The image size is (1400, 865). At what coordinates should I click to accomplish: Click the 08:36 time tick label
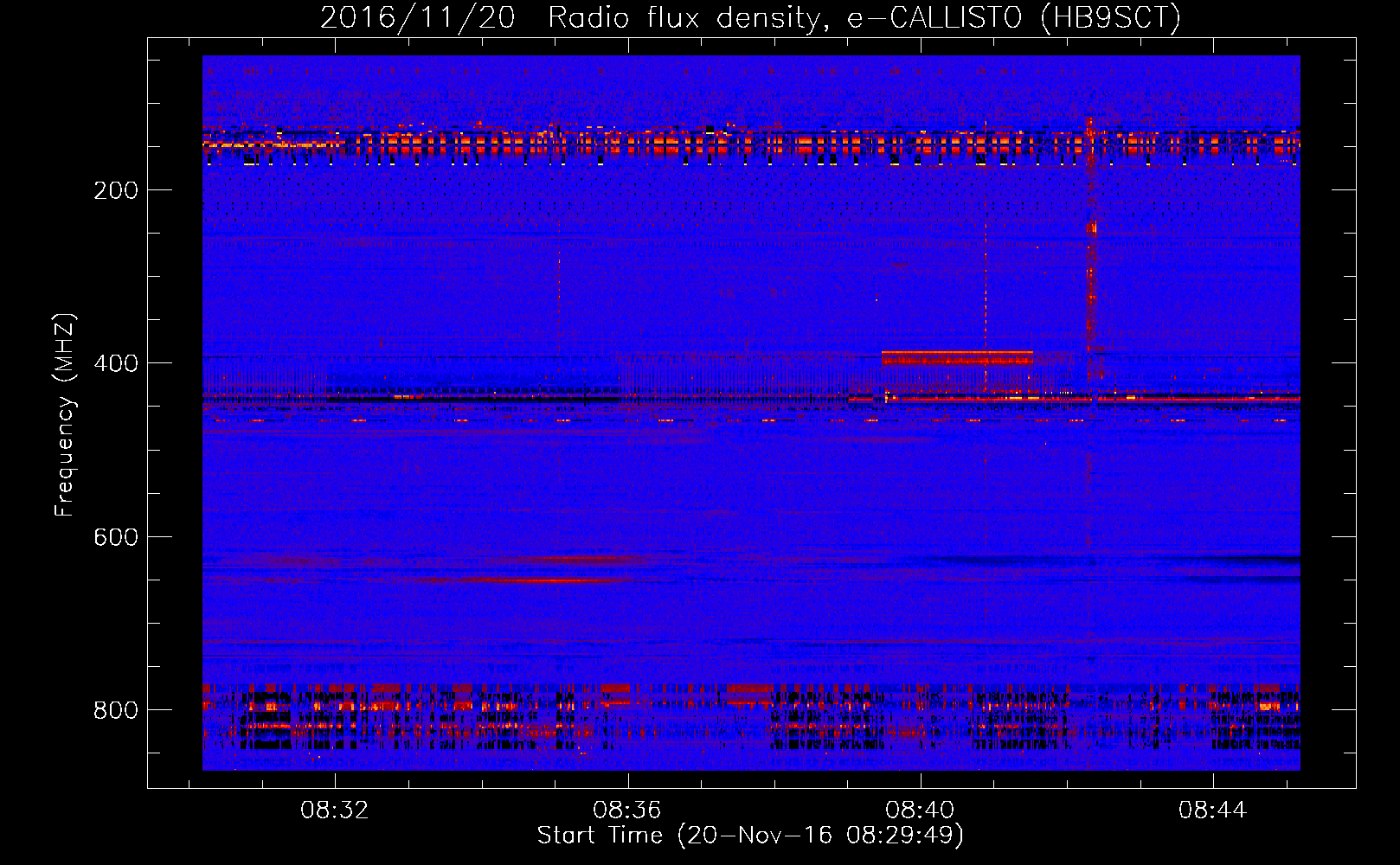tap(627, 811)
